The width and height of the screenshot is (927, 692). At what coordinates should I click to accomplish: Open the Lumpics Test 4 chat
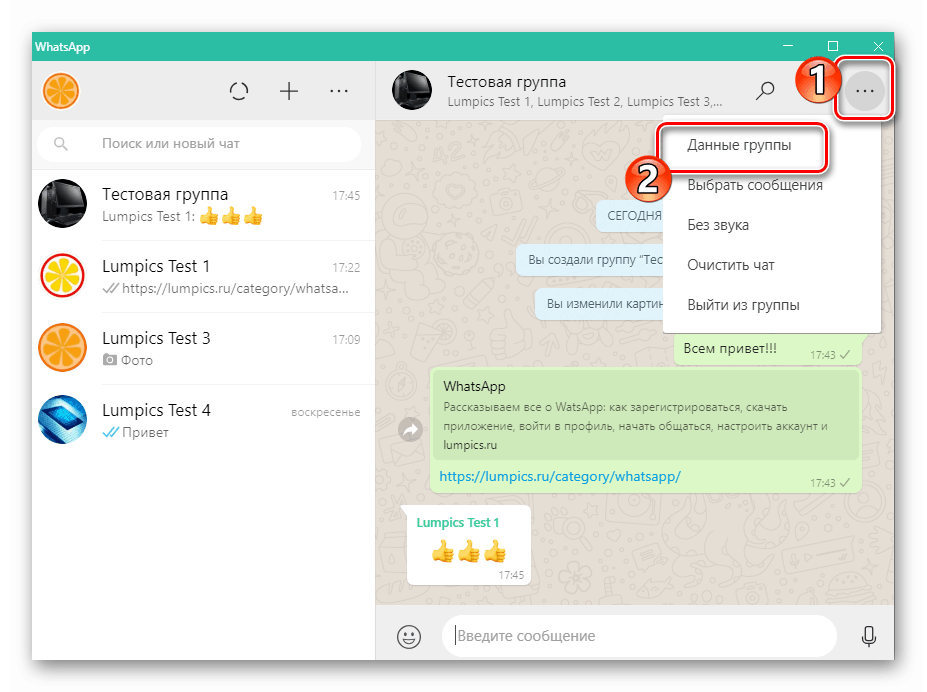coord(204,421)
